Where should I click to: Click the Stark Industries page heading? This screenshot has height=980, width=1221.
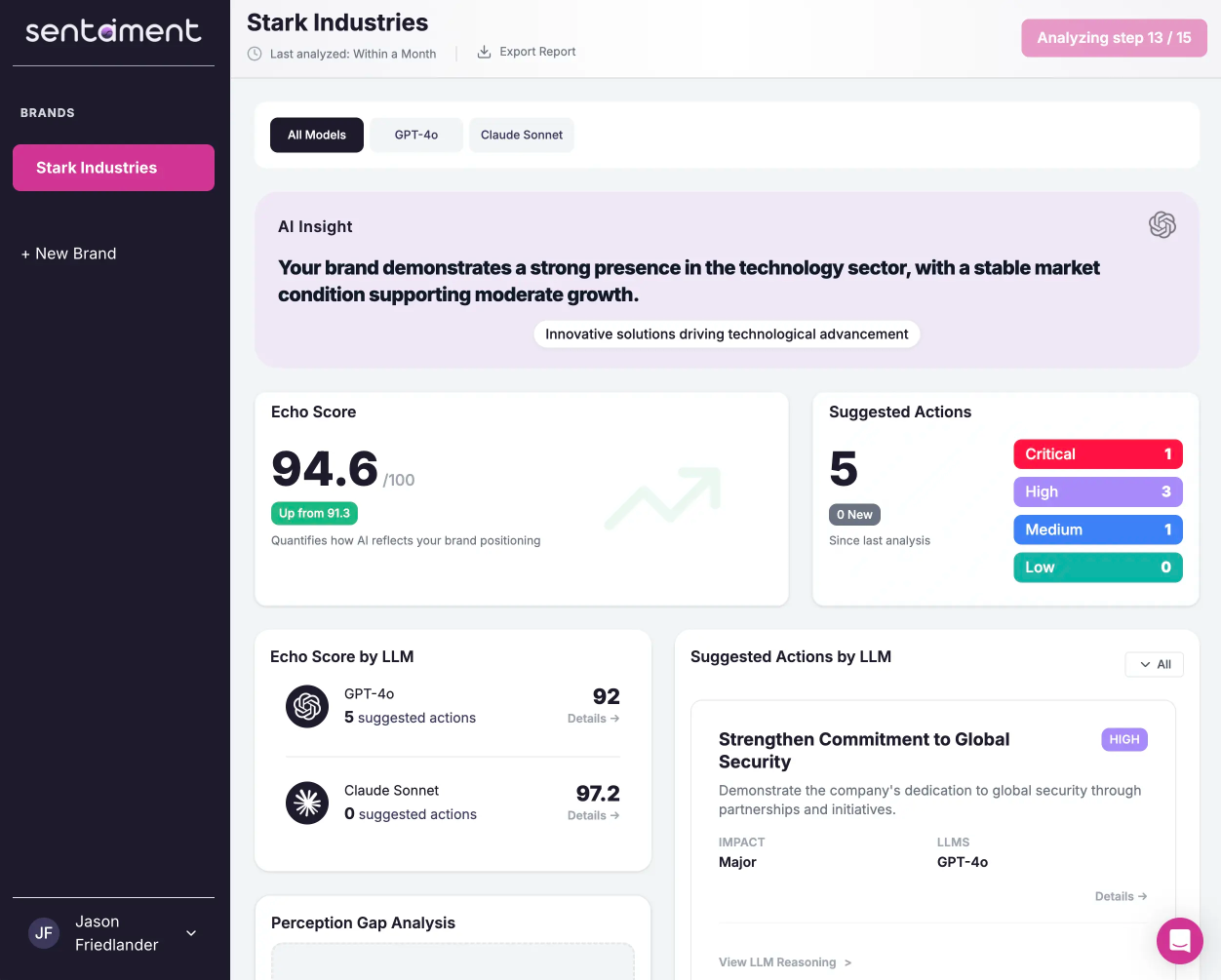[337, 22]
